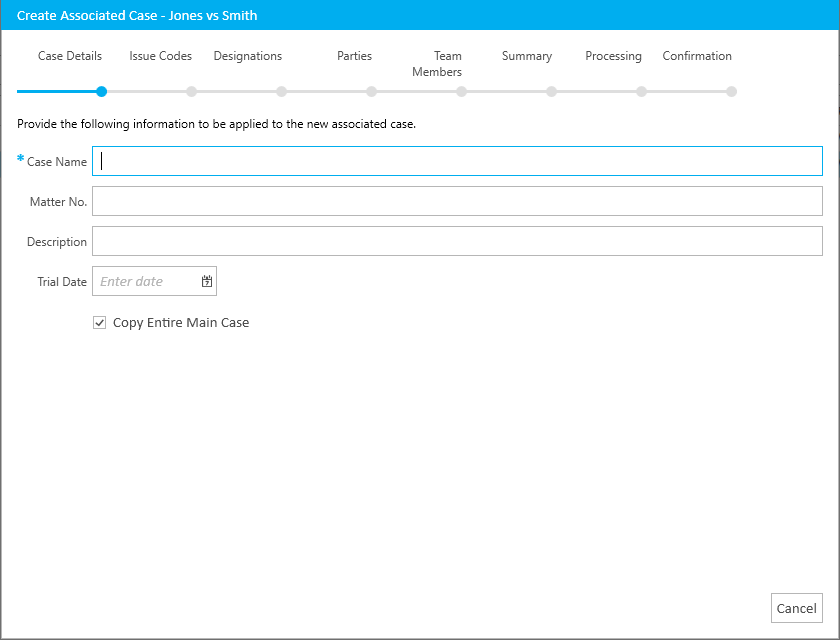
Task: Click the Matter No. field label
Action: coord(58,202)
